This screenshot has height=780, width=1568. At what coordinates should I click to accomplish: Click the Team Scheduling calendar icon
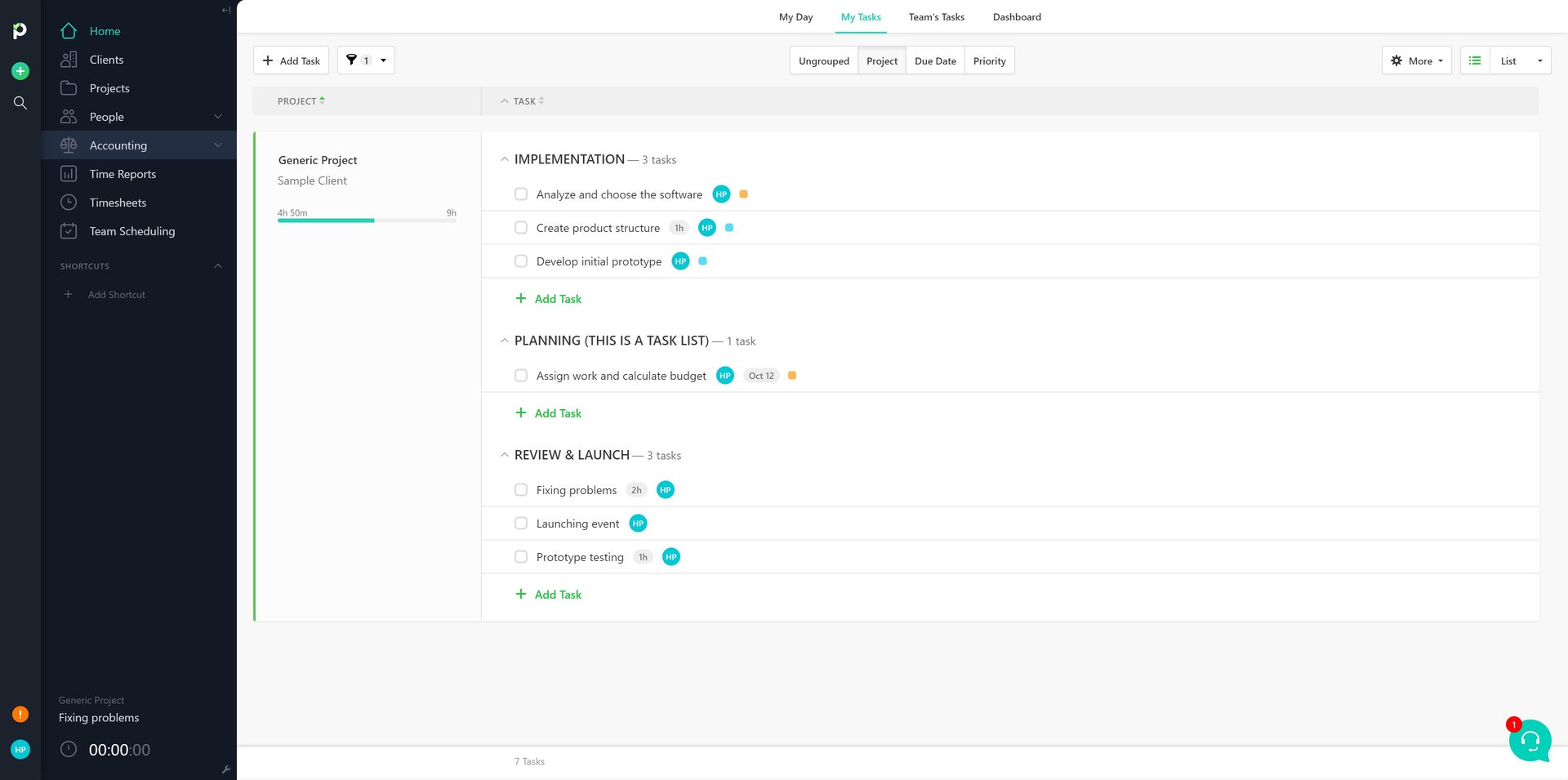pyautogui.click(x=69, y=231)
